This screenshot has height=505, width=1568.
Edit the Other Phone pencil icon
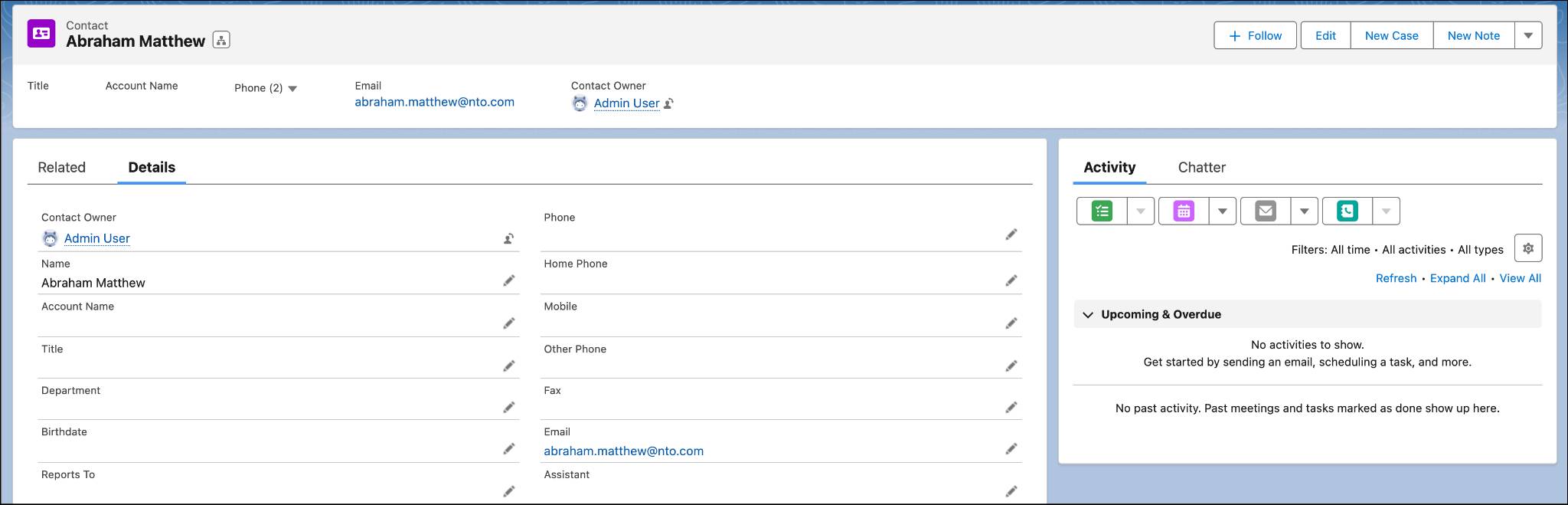click(x=1011, y=366)
